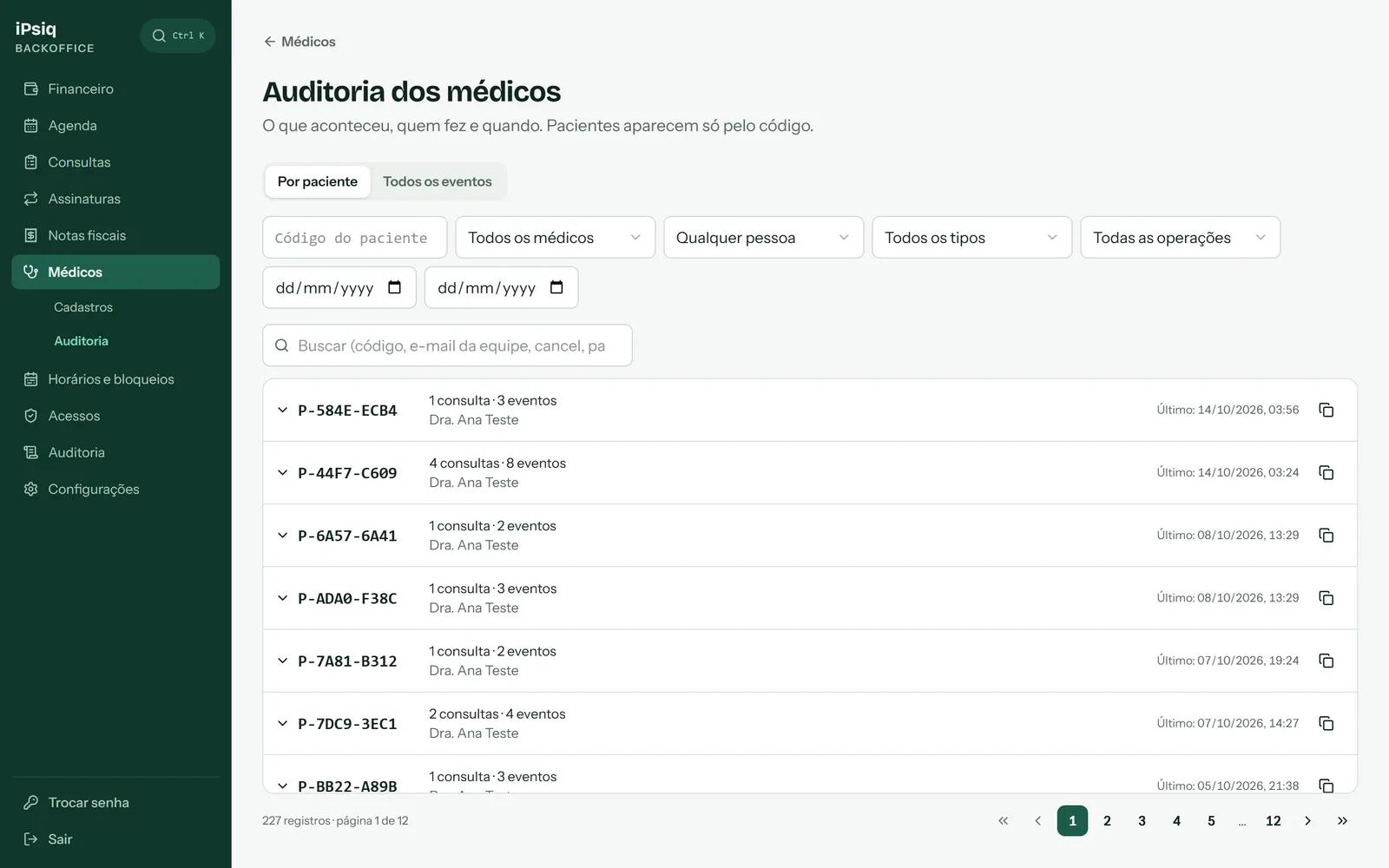Open Assinaturas in the sidebar
The width and height of the screenshot is (1389, 868).
(x=115, y=199)
